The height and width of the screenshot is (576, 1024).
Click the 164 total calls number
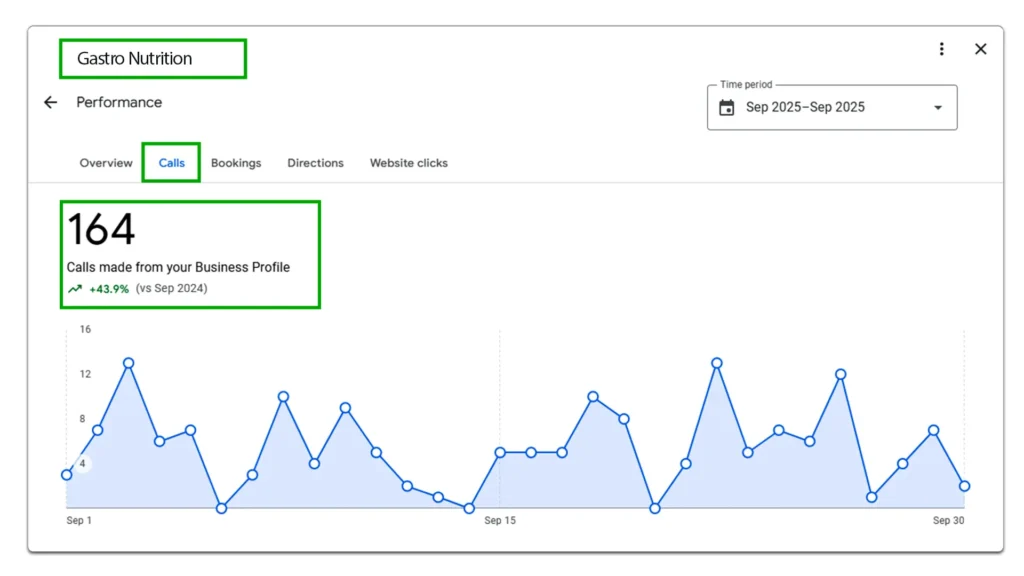pos(101,230)
